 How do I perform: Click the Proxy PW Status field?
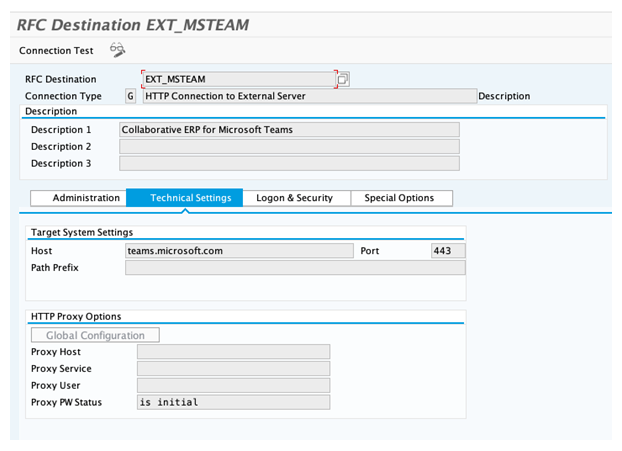click(233, 402)
